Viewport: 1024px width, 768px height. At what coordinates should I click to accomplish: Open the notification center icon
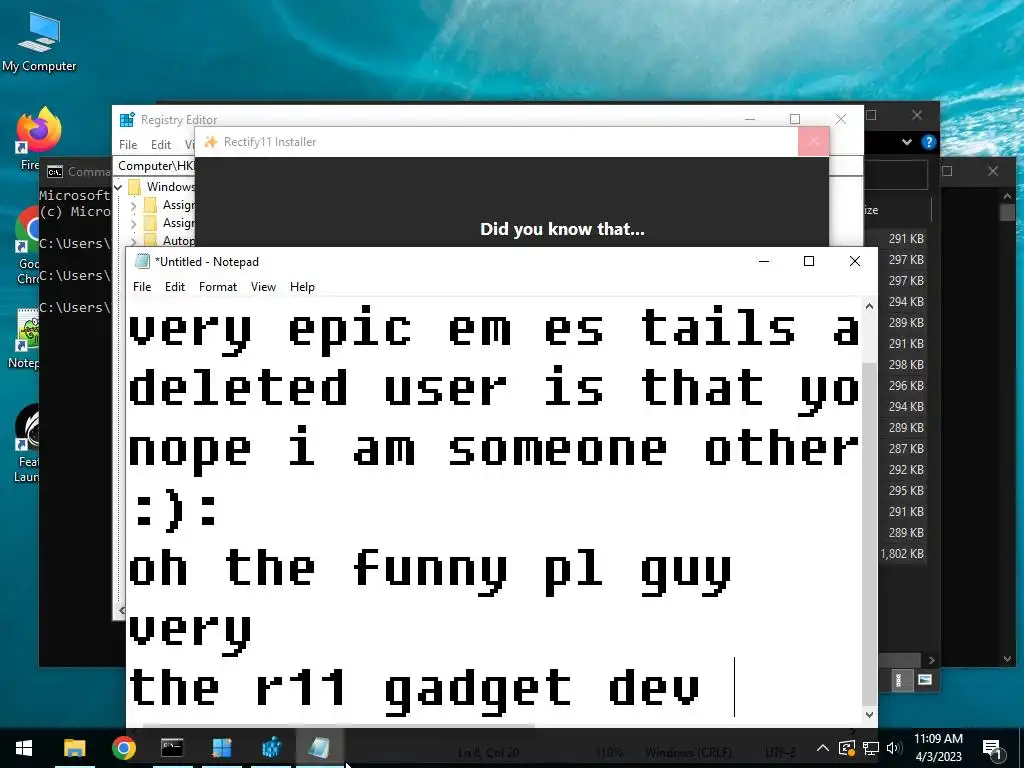[x=993, y=748]
